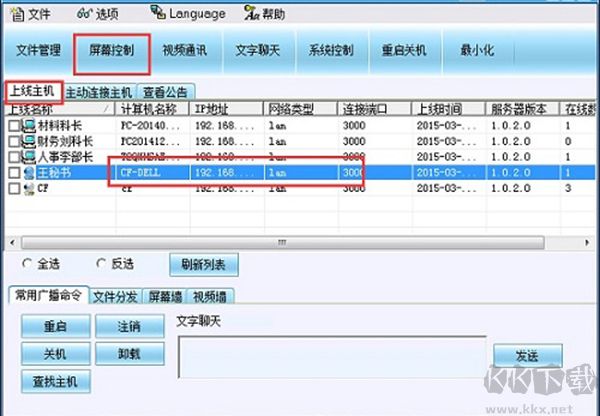
Task: Switch to the 常用广播命令 tab
Action: coord(49,295)
